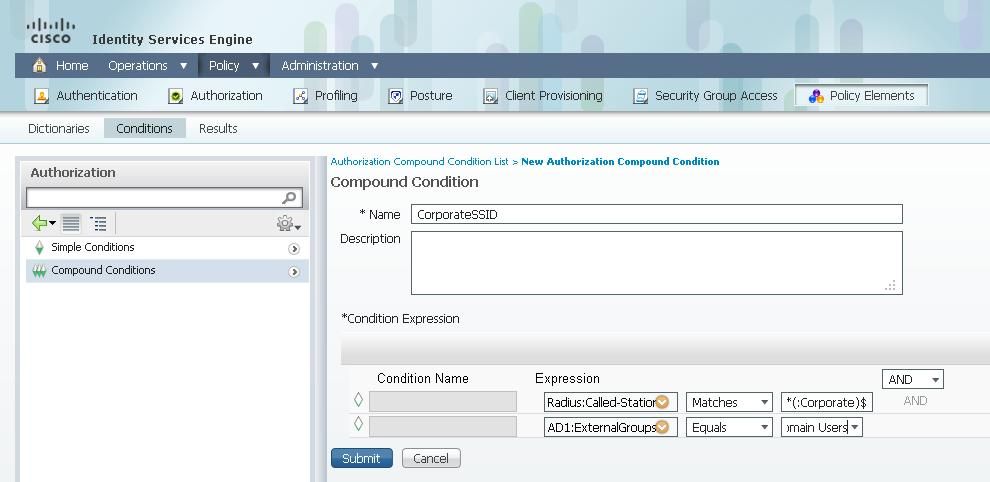The height and width of the screenshot is (482, 990).
Task: Open the Authentication tab
Action: tap(97, 95)
